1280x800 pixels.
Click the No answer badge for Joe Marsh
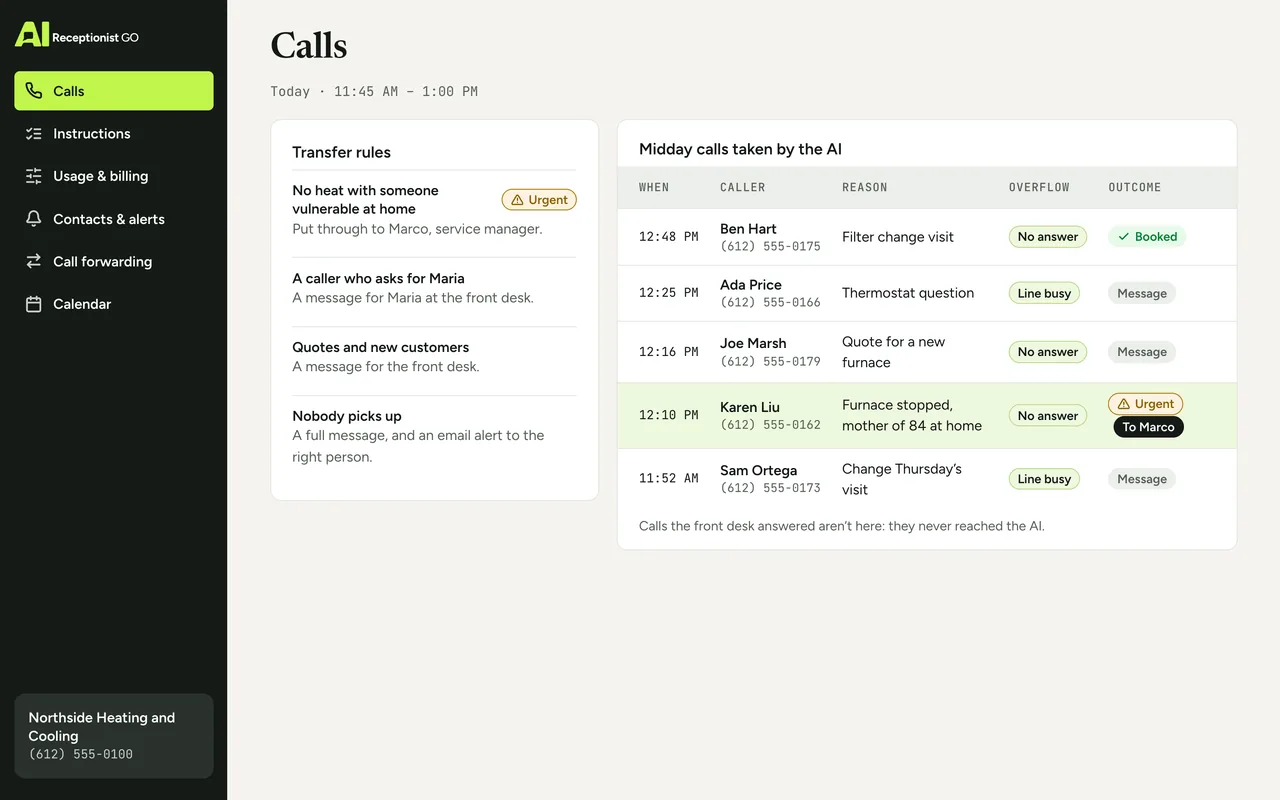pyautogui.click(x=1048, y=352)
